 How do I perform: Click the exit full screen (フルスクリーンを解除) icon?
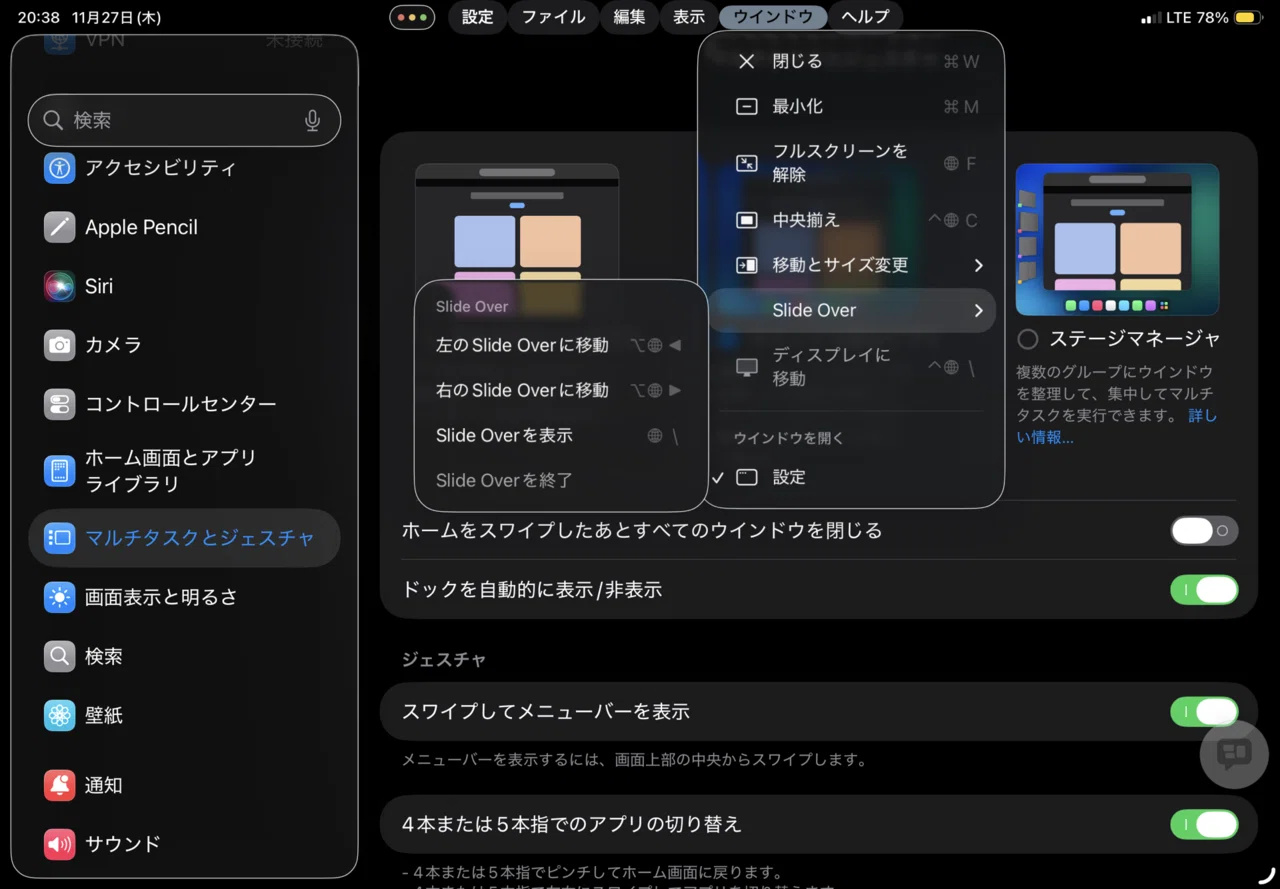[x=746, y=163]
